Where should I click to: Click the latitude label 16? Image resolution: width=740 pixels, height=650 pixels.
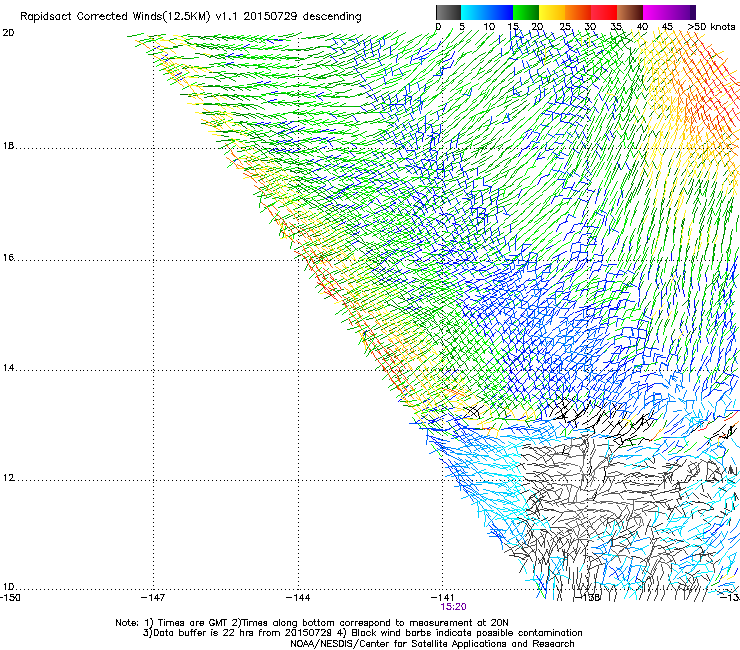8,258
